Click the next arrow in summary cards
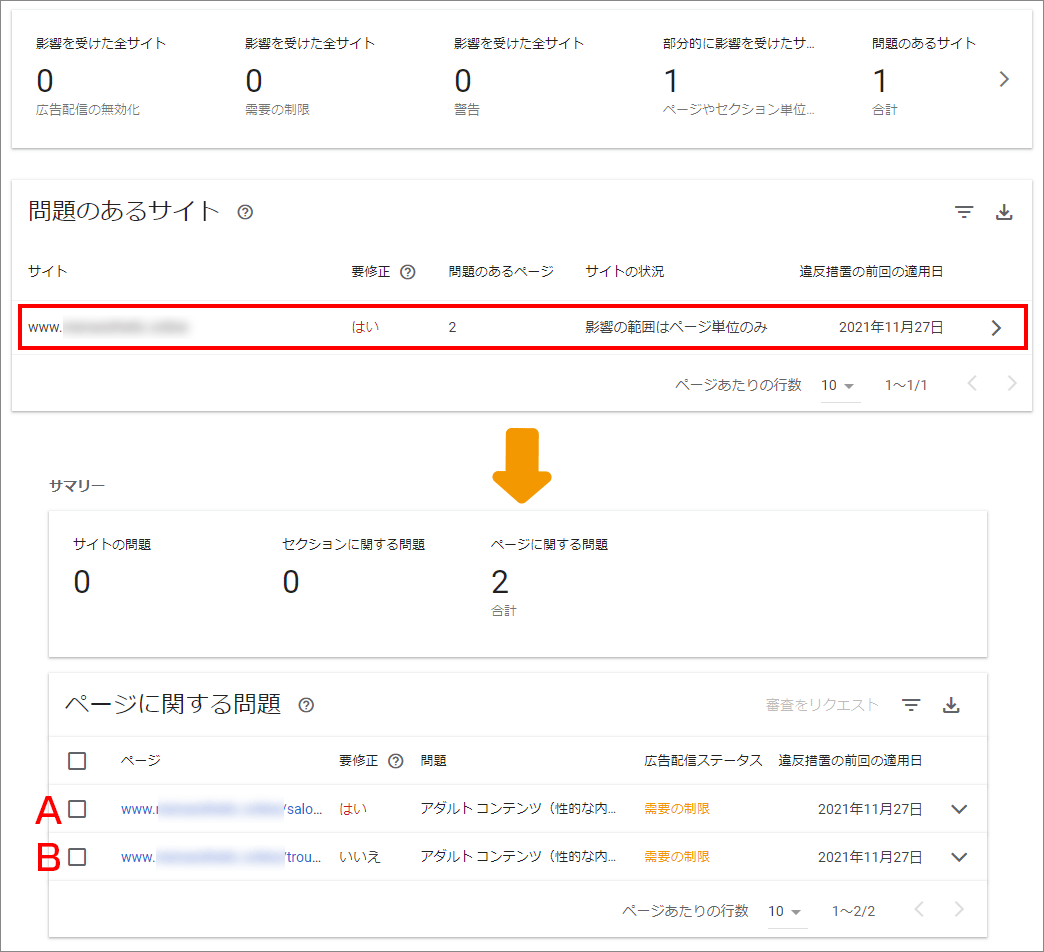Viewport: 1044px width, 952px height. tap(1004, 79)
